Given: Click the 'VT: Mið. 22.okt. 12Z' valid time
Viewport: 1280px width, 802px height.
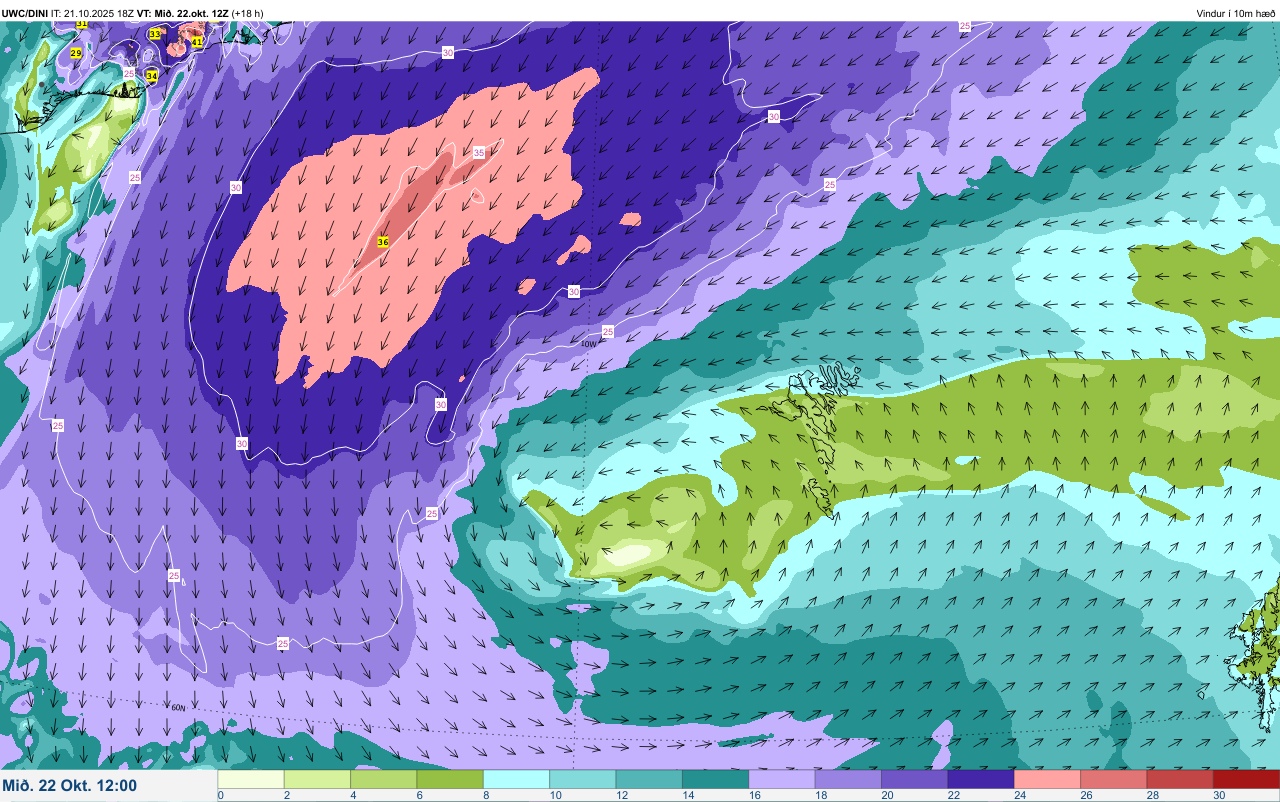Looking at the screenshot, I should point(183,13).
